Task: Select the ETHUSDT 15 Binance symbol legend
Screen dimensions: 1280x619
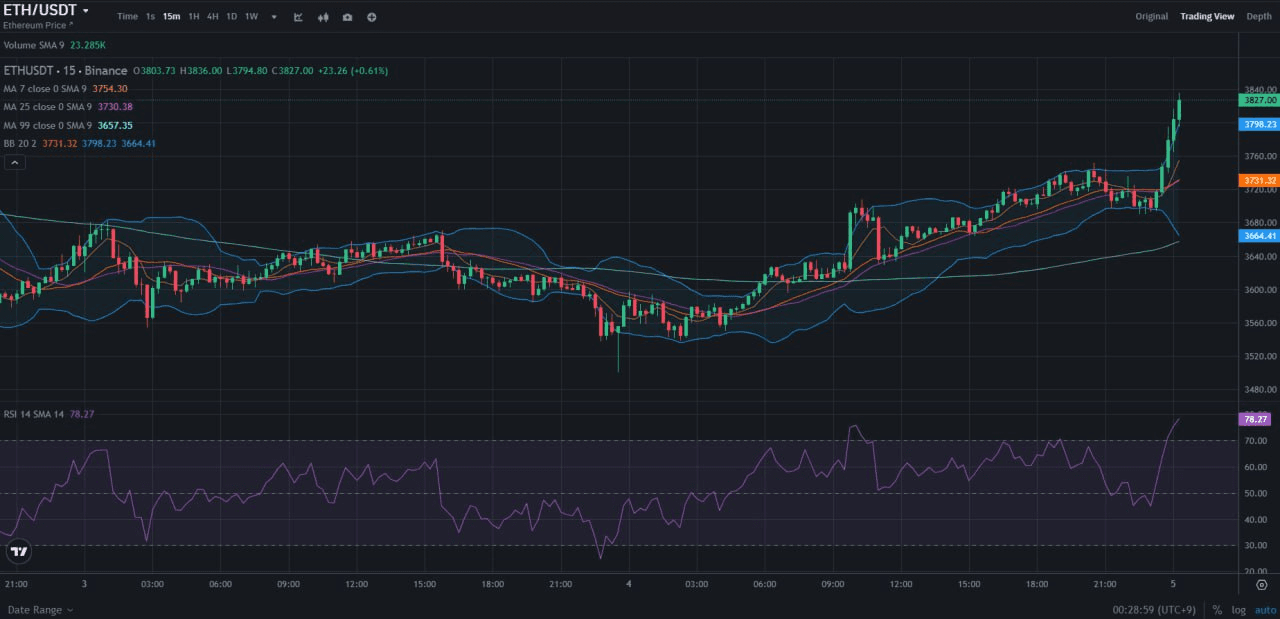Action: (x=65, y=71)
